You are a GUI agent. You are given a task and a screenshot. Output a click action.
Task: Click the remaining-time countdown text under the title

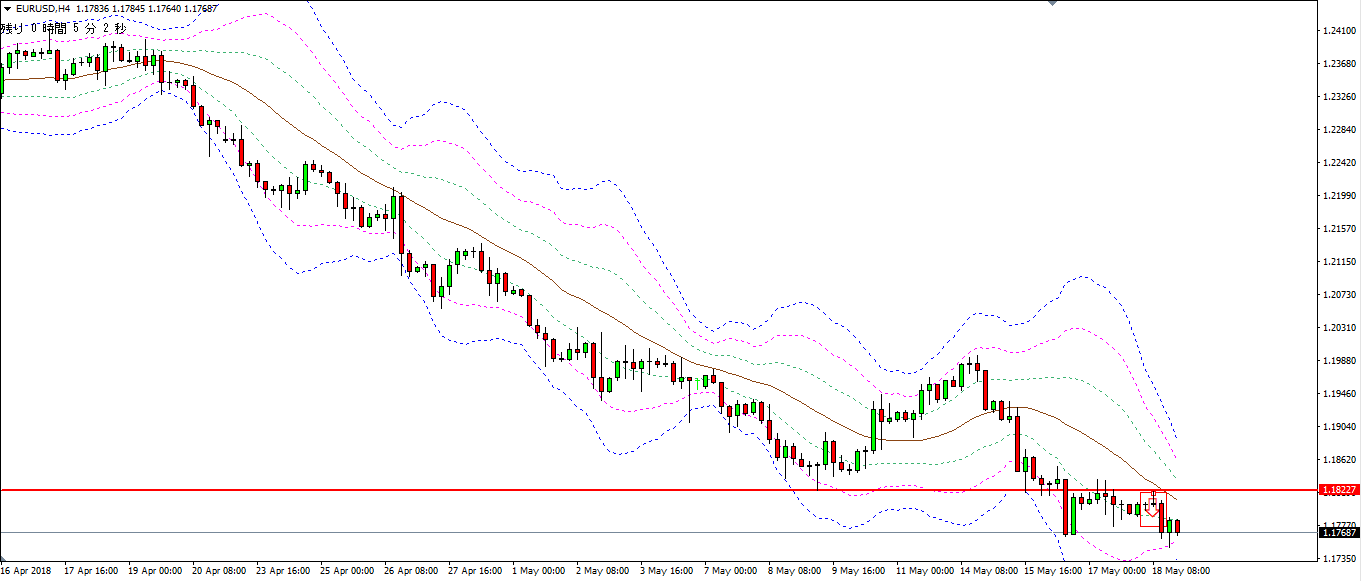[x=64, y=28]
